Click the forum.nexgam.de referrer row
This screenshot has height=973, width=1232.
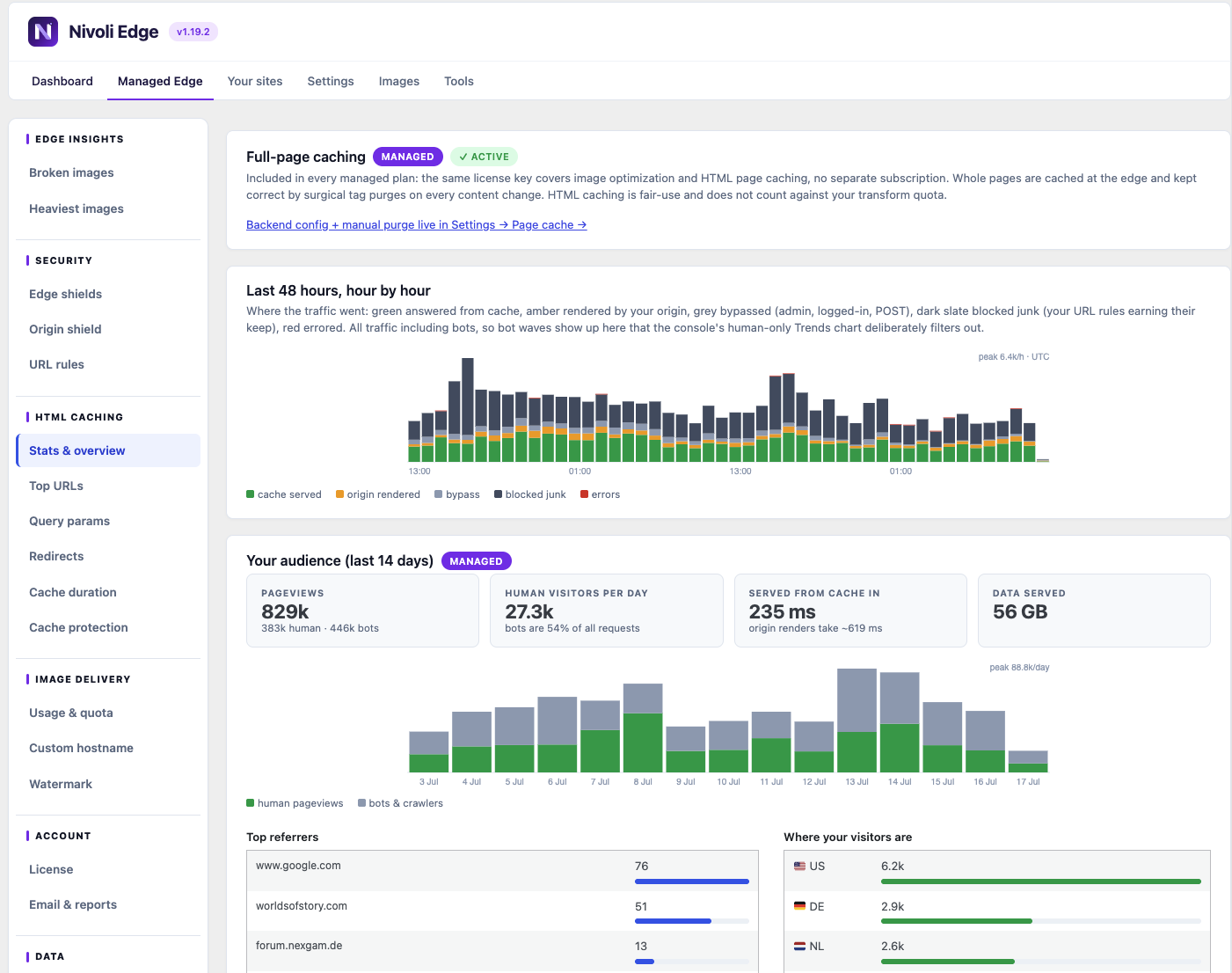pos(502,951)
